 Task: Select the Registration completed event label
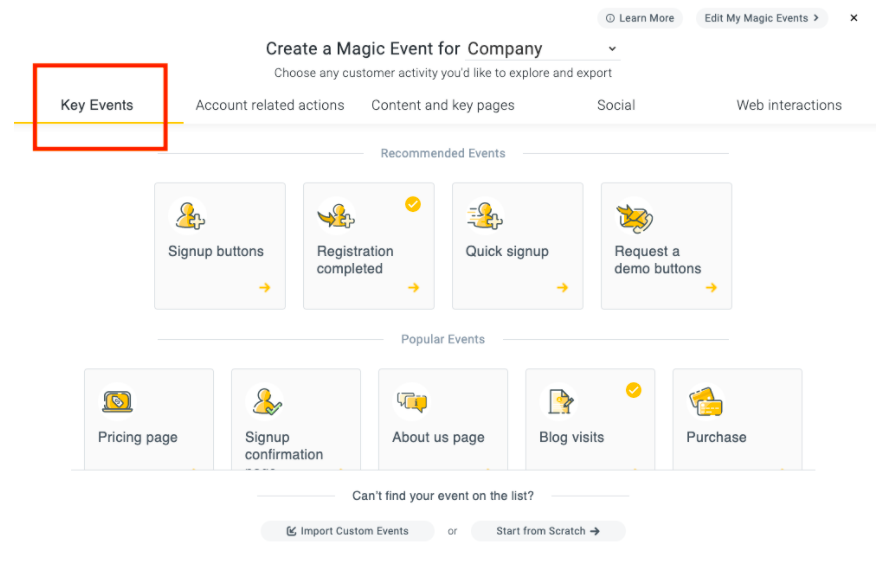click(x=355, y=260)
